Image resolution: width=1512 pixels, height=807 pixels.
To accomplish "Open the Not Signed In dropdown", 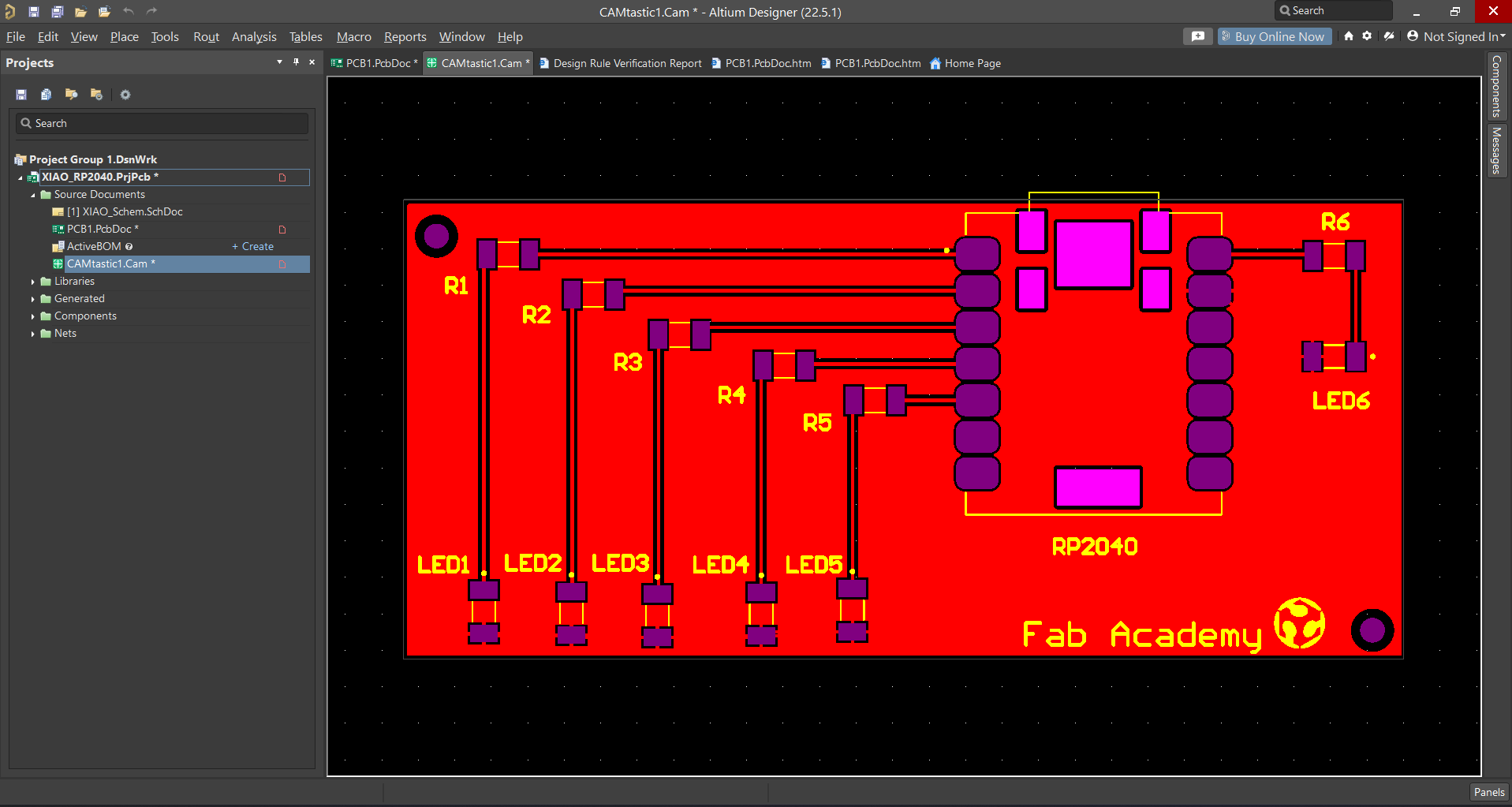I will tap(1503, 36).
